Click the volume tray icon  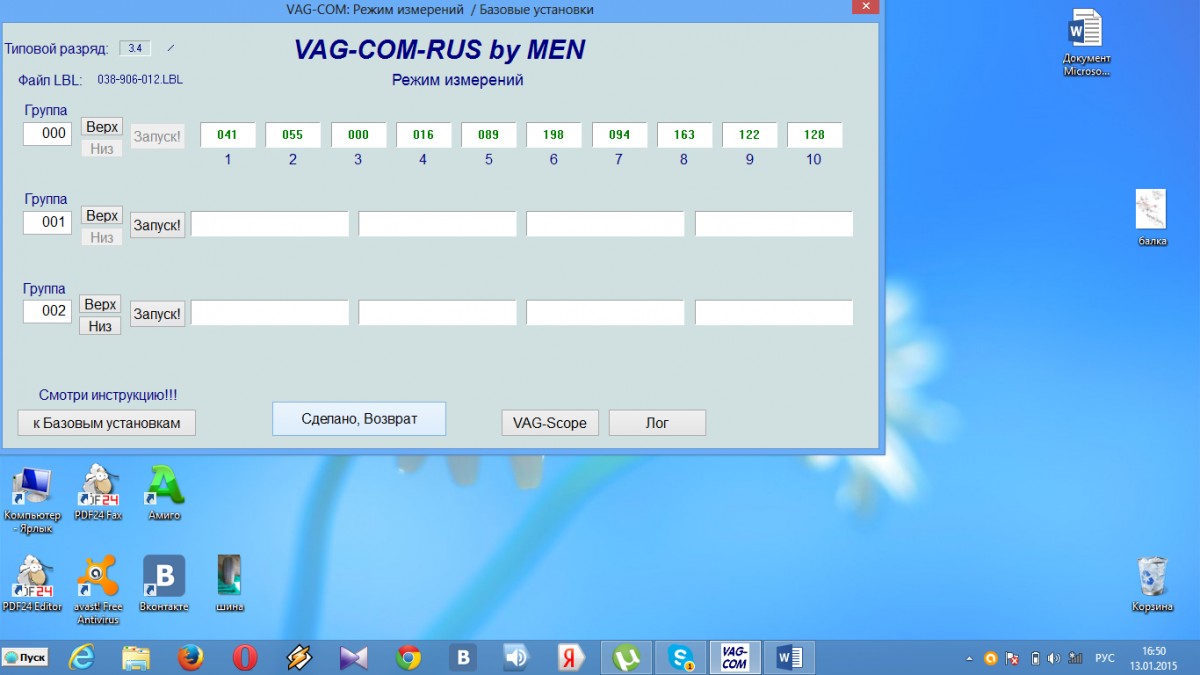pos(1056,658)
